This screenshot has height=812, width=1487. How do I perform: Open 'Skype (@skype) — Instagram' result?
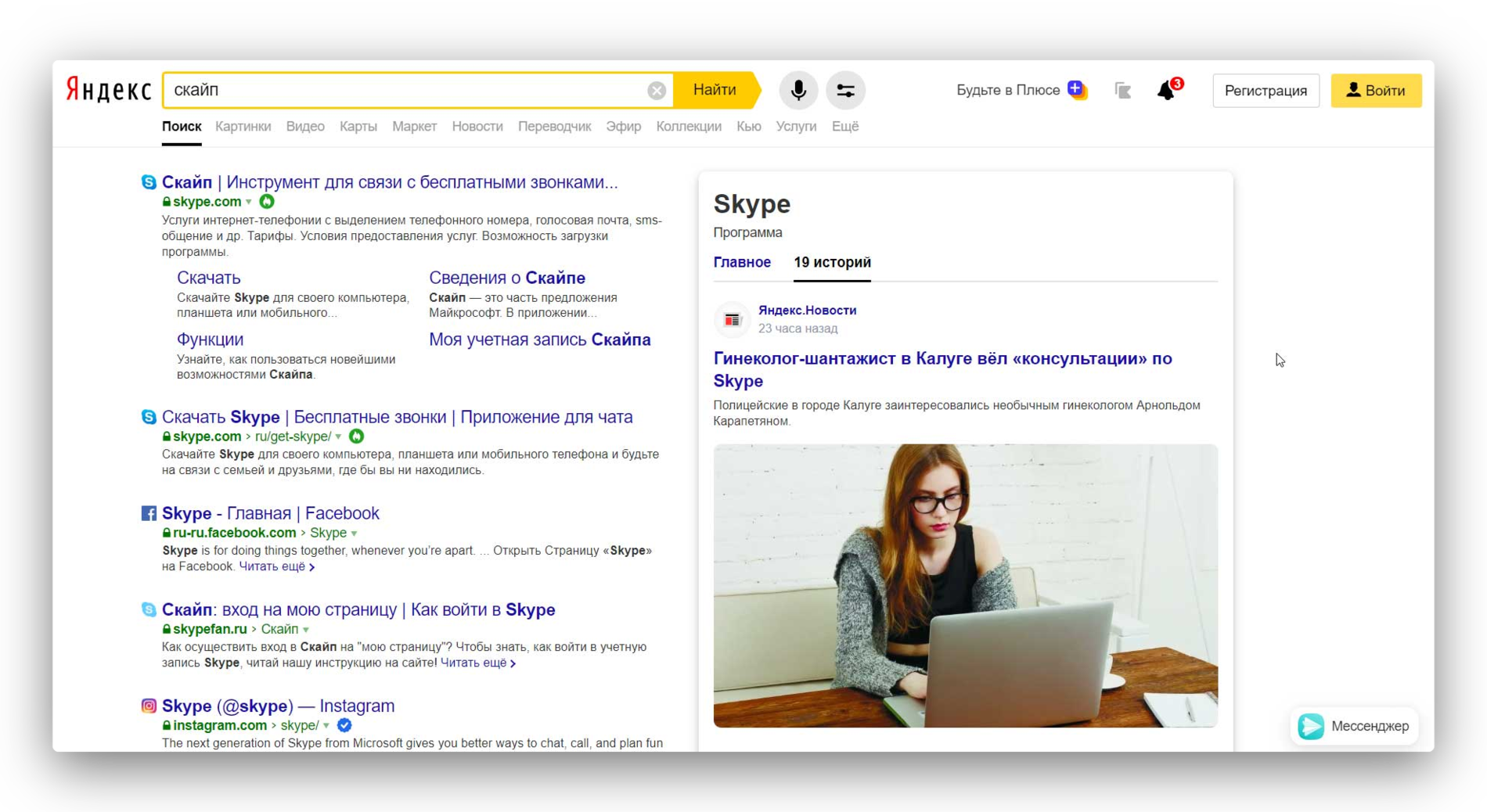coord(278,706)
